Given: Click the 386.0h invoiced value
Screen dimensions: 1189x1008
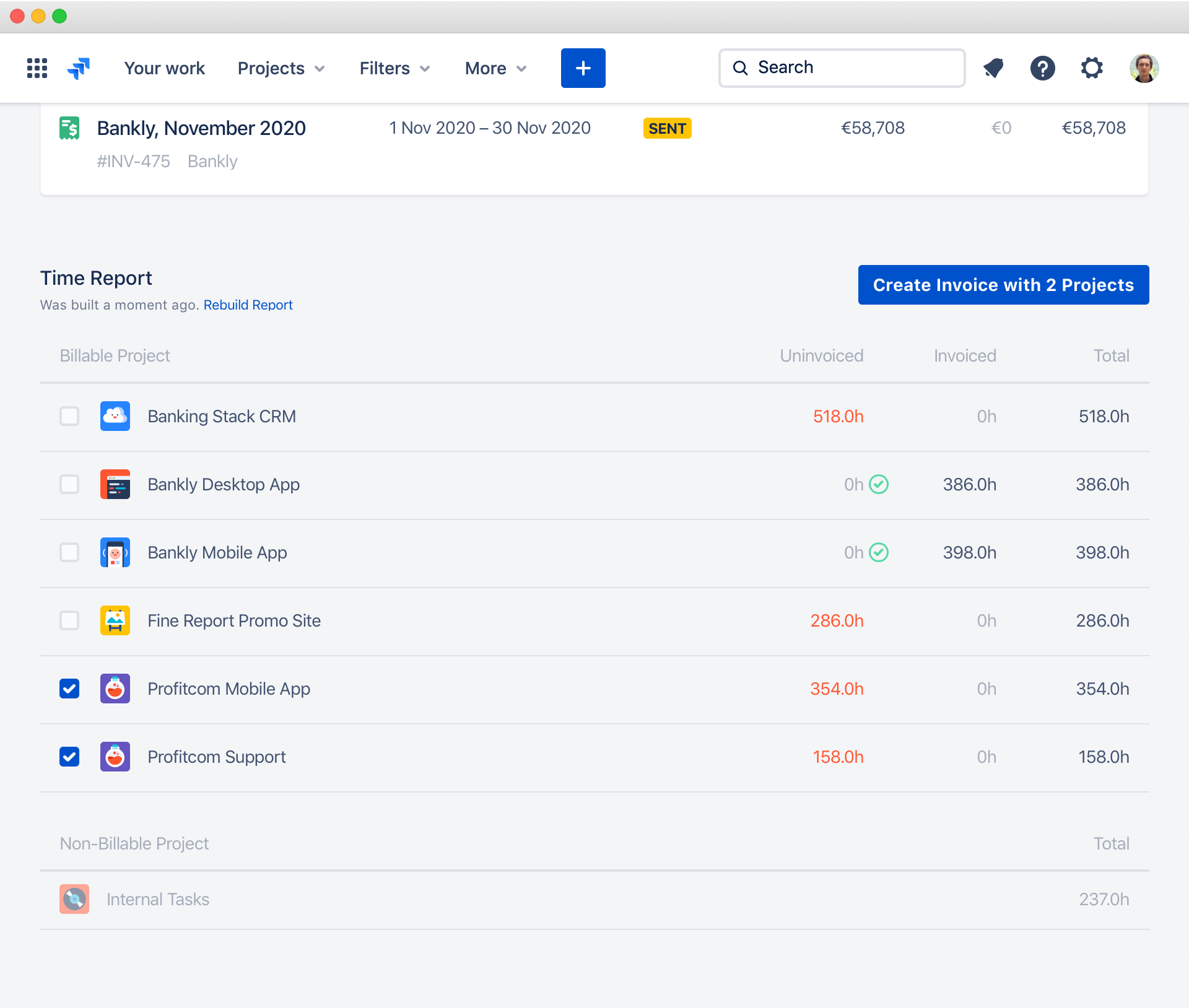Looking at the screenshot, I should 970,484.
